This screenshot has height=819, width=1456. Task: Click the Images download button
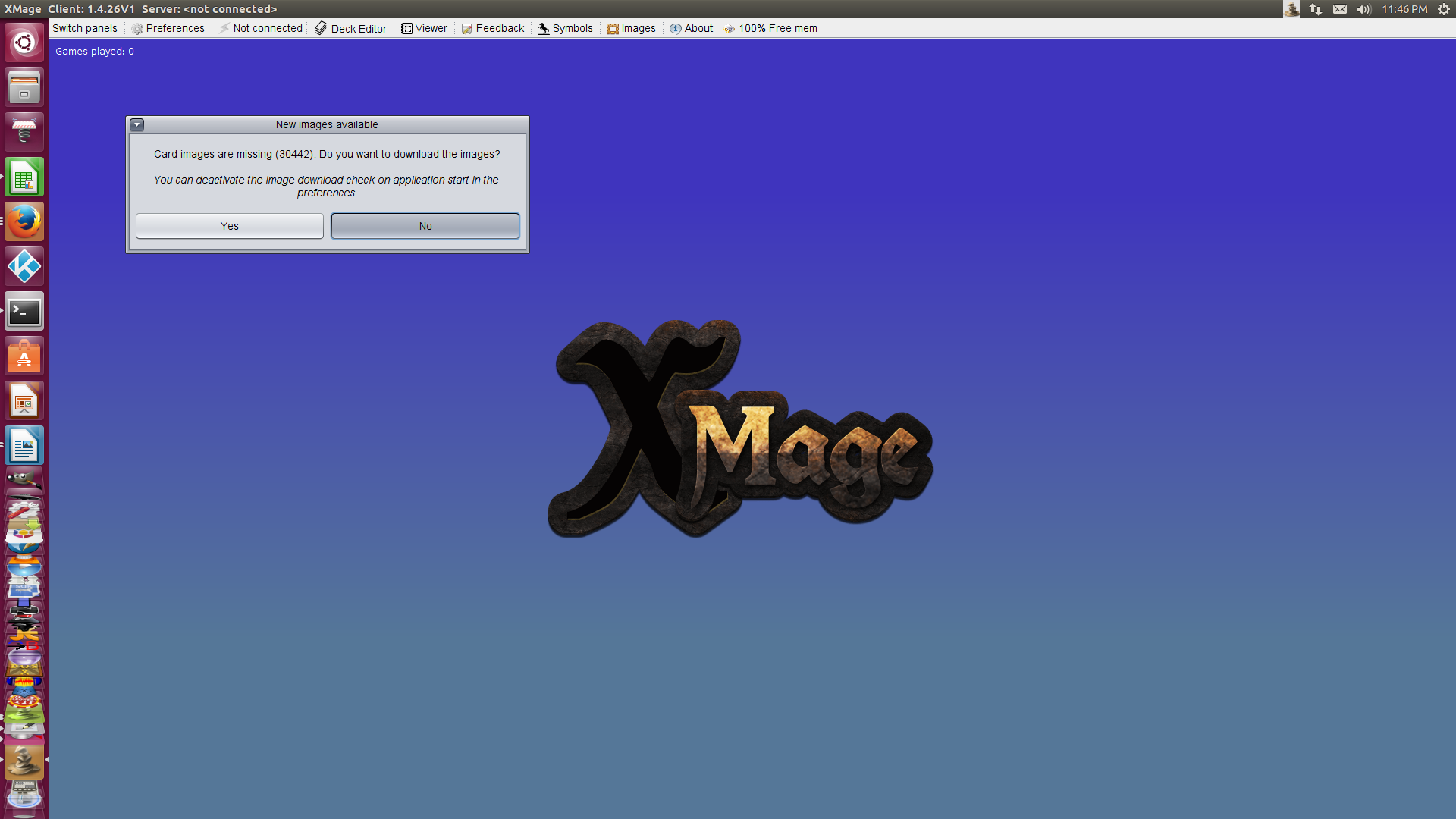[631, 28]
